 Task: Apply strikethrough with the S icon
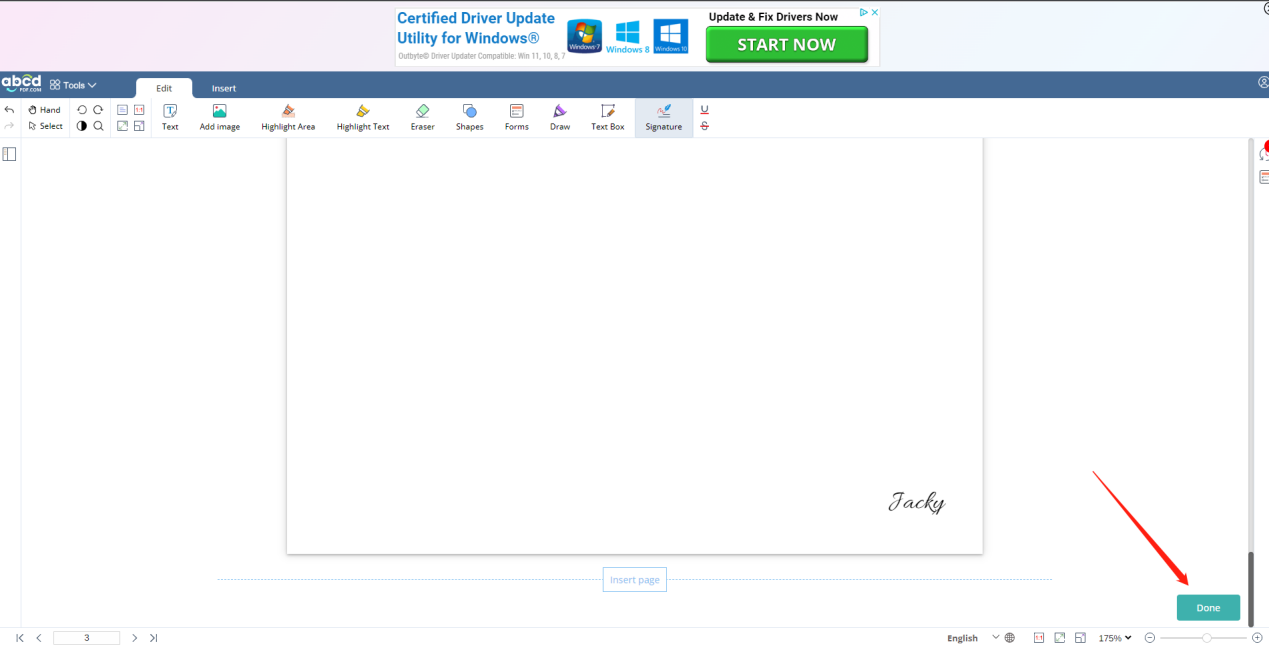[705, 126]
